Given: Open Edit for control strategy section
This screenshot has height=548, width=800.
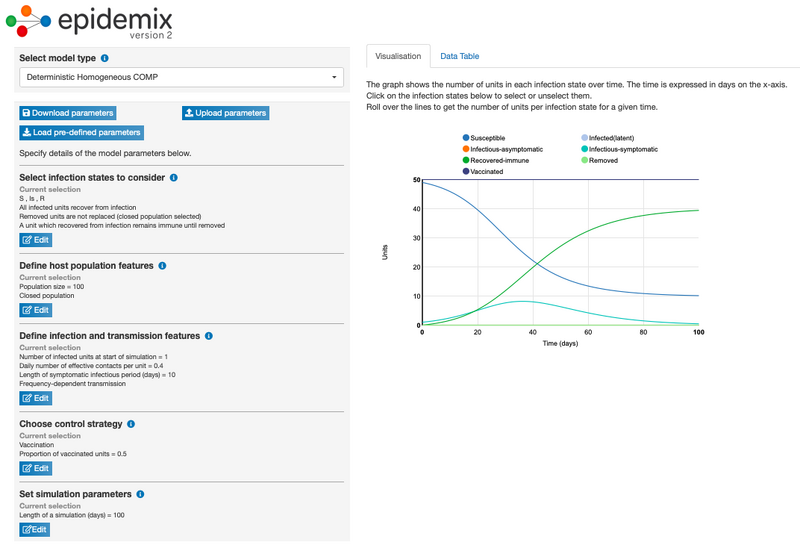Looking at the screenshot, I should (35, 468).
